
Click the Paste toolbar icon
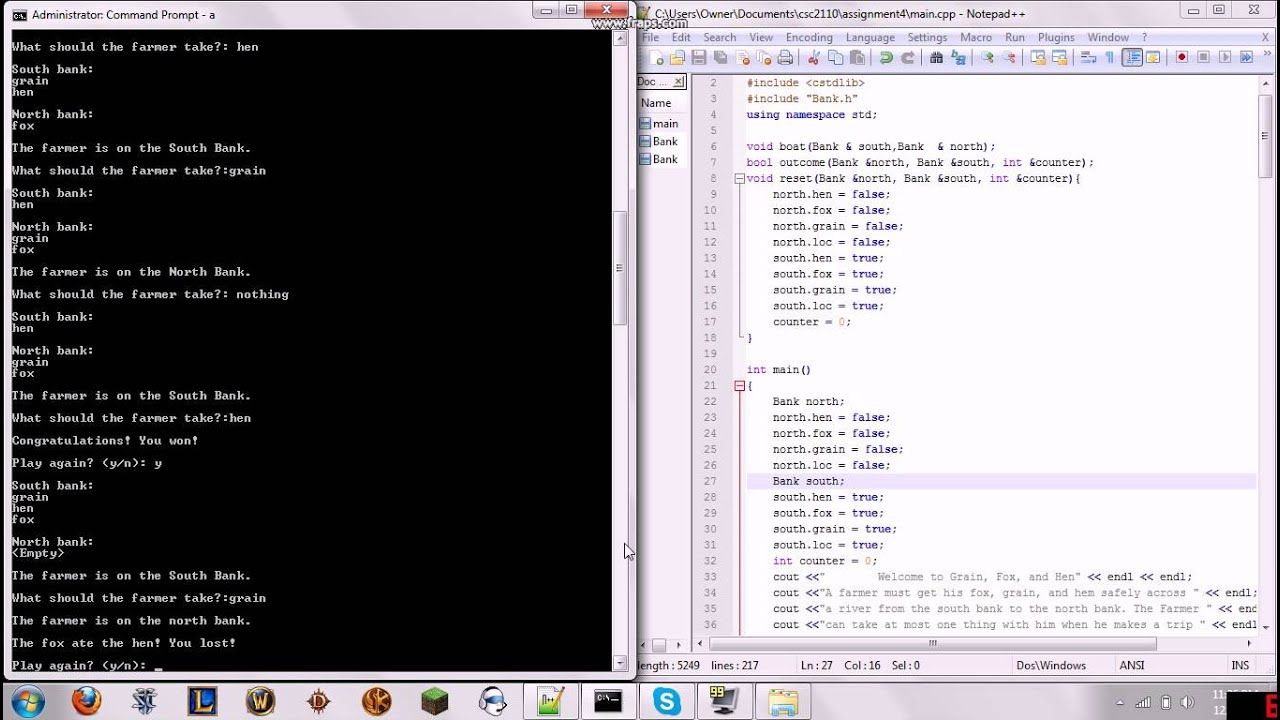tap(856, 58)
